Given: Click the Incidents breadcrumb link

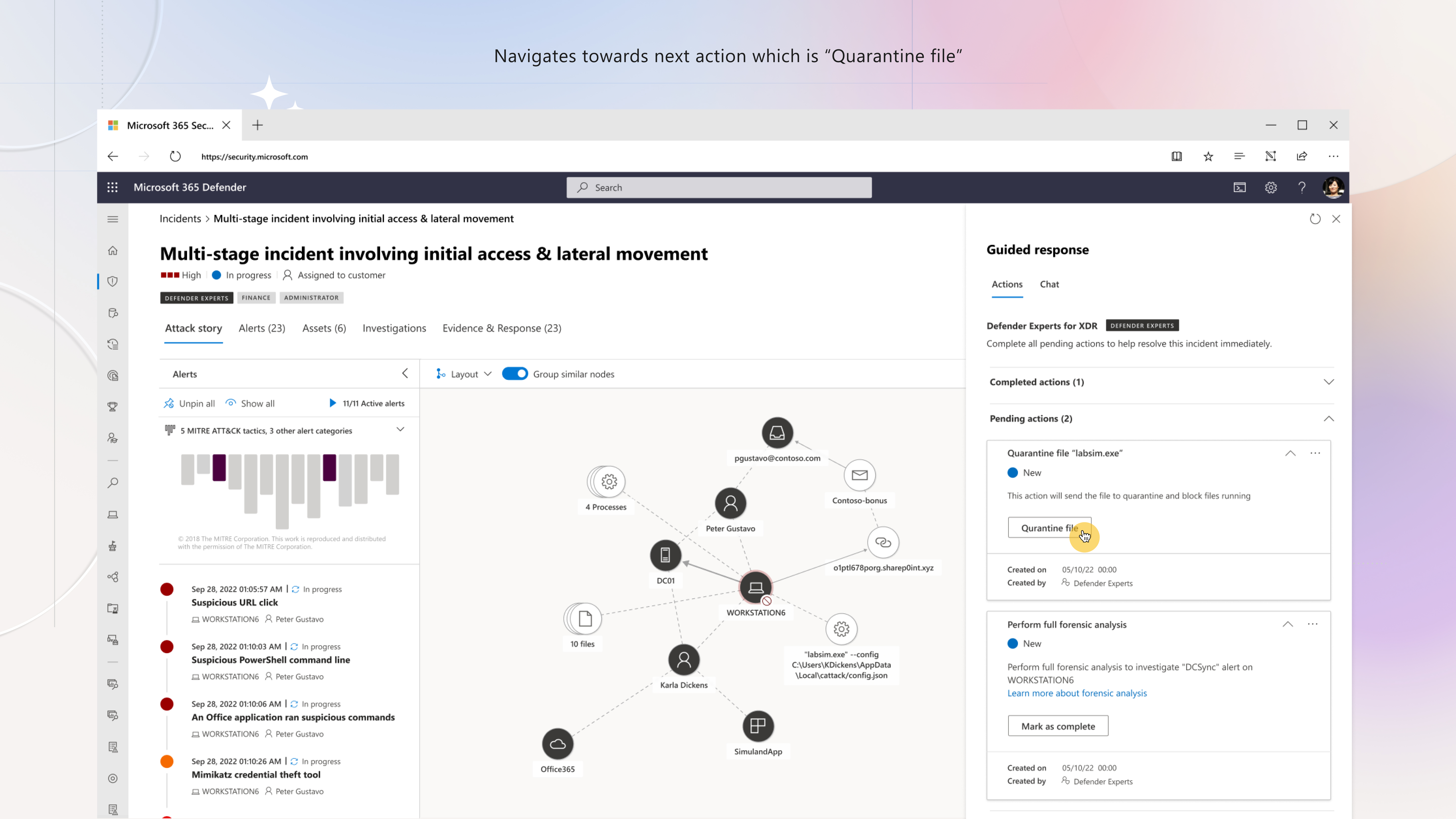Looking at the screenshot, I should tap(180, 219).
